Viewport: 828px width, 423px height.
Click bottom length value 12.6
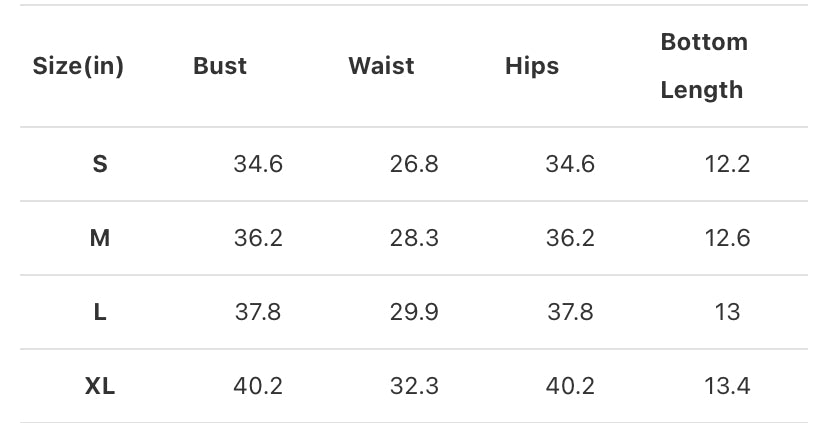coord(727,238)
